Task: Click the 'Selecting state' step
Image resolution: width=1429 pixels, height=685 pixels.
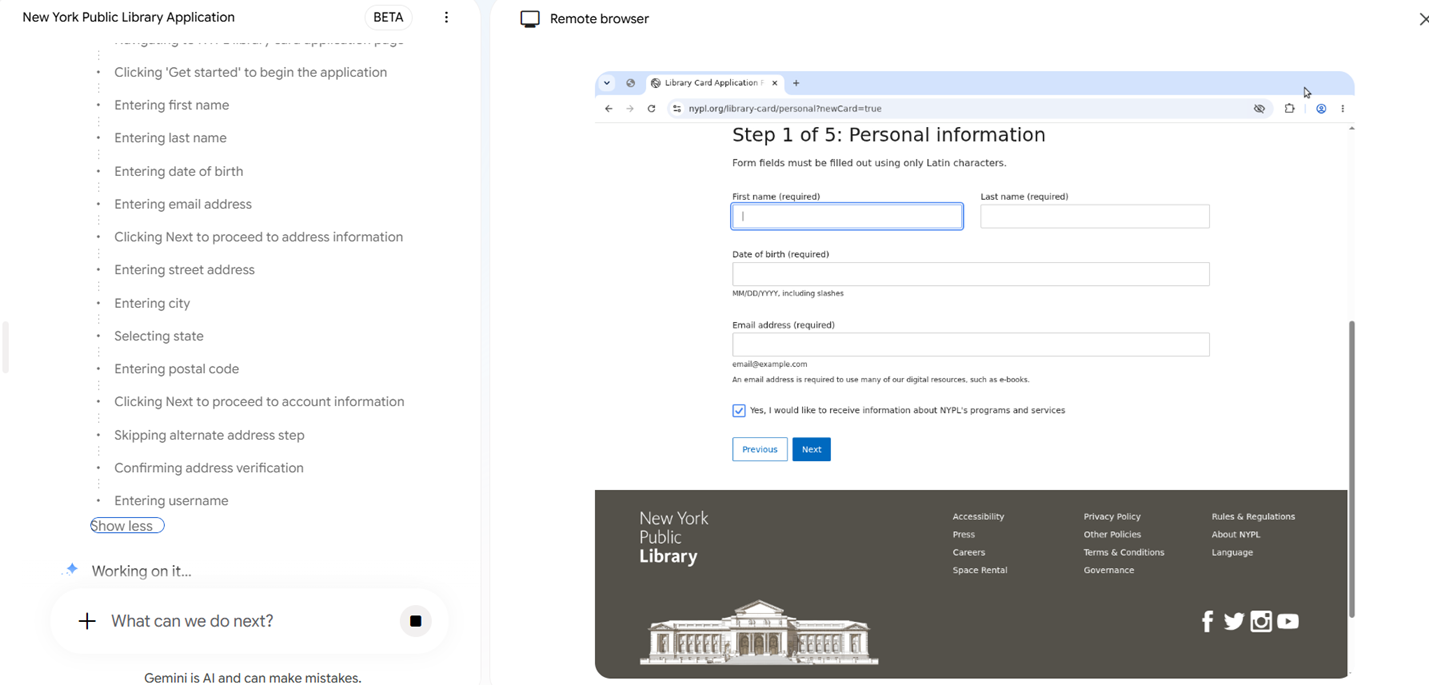Action: tap(158, 336)
